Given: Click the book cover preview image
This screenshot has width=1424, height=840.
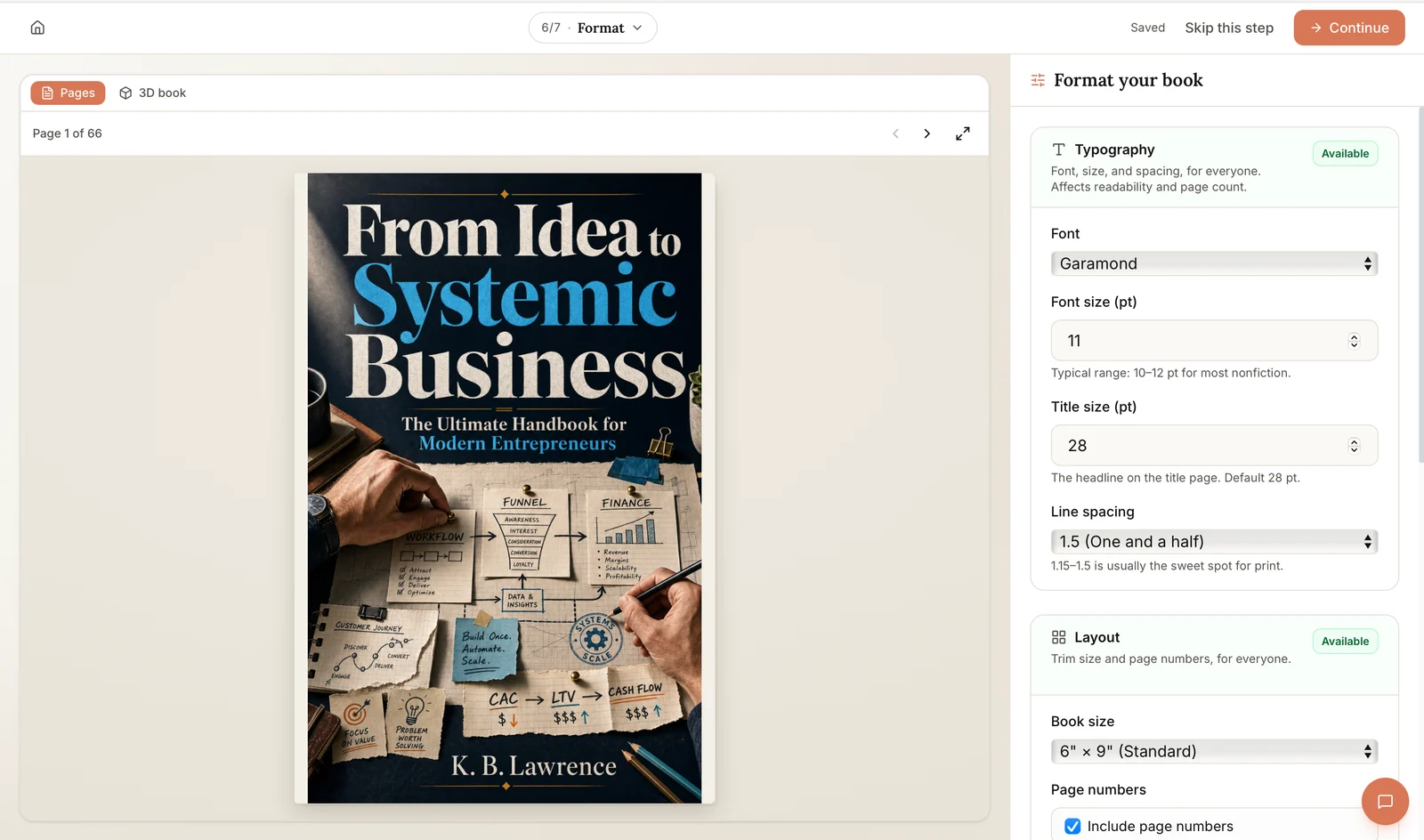Looking at the screenshot, I should pos(505,489).
